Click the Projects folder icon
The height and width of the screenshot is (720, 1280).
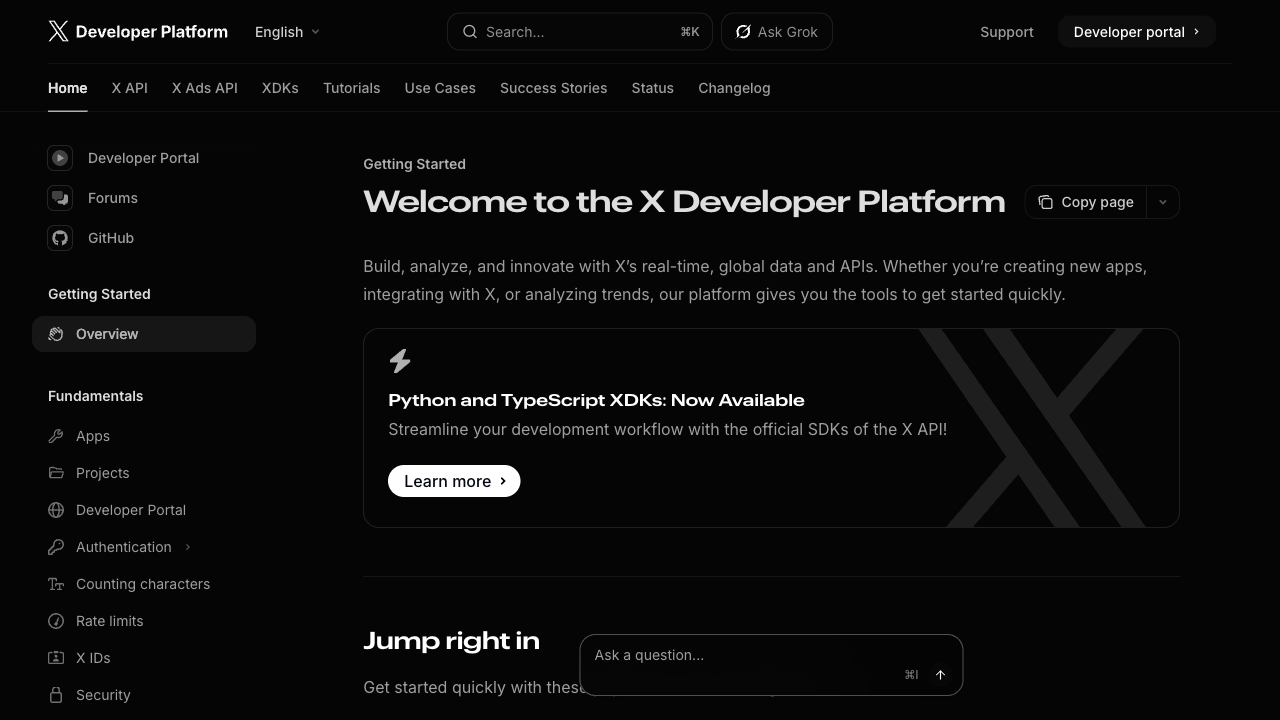pos(56,473)
